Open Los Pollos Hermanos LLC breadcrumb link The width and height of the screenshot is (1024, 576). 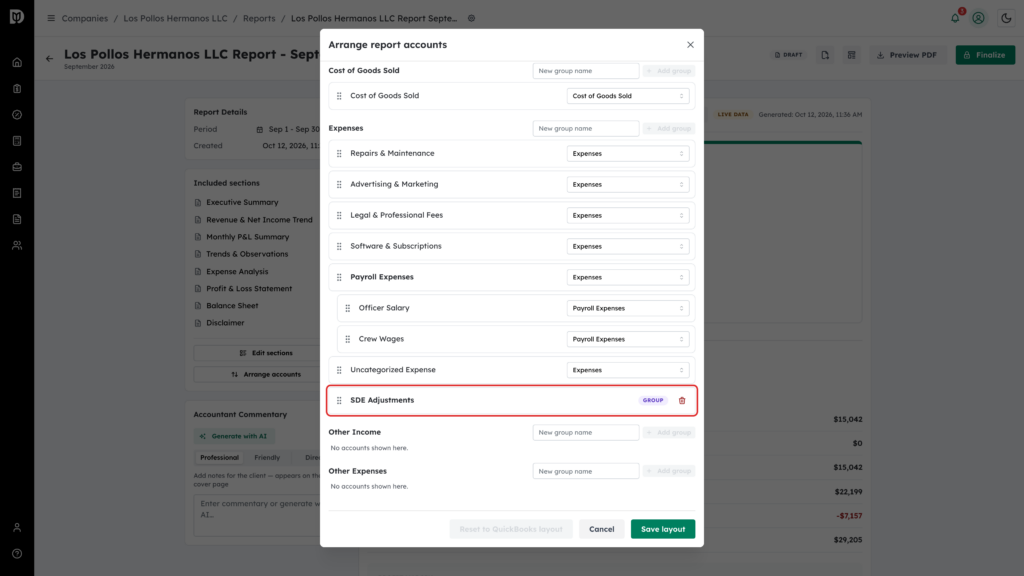(176, 18)
